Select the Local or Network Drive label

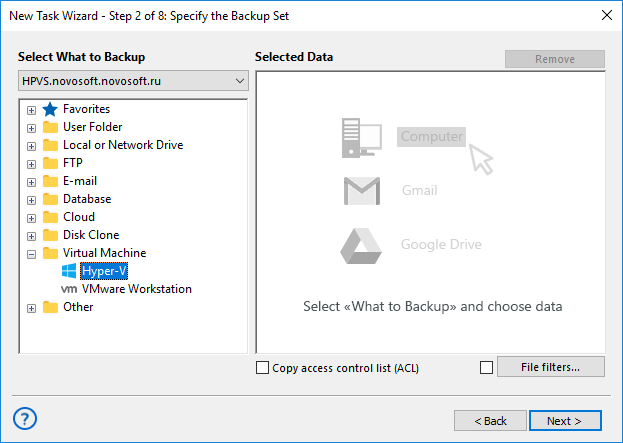123,145
